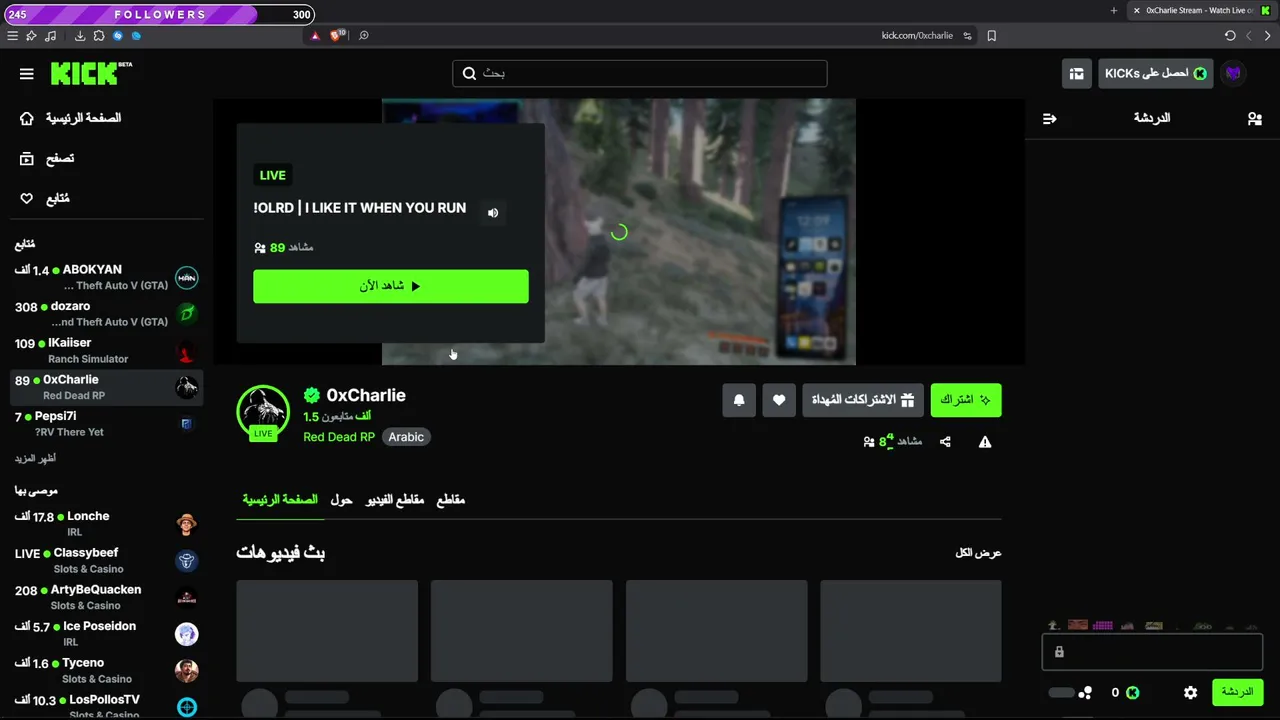
Task: Select 0xCharlie in followed channels list
Action: pyautogui.click(x=106, y=388)
